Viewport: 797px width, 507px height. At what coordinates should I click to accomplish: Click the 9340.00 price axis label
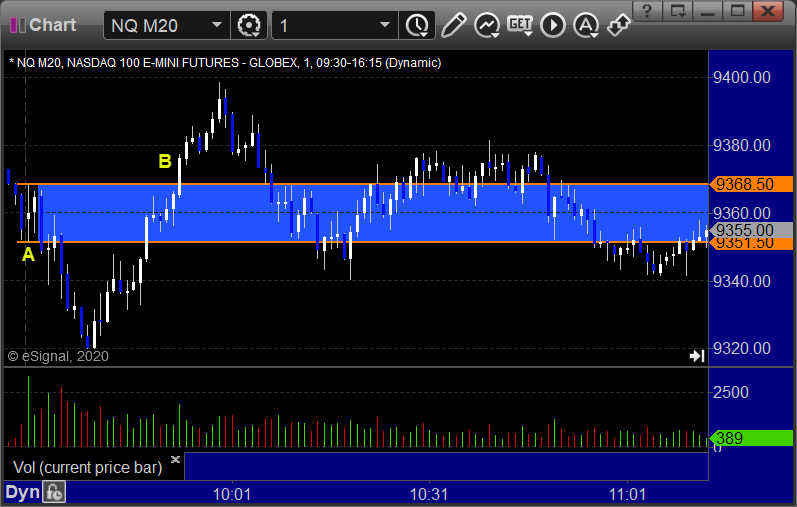click(742, 281)
